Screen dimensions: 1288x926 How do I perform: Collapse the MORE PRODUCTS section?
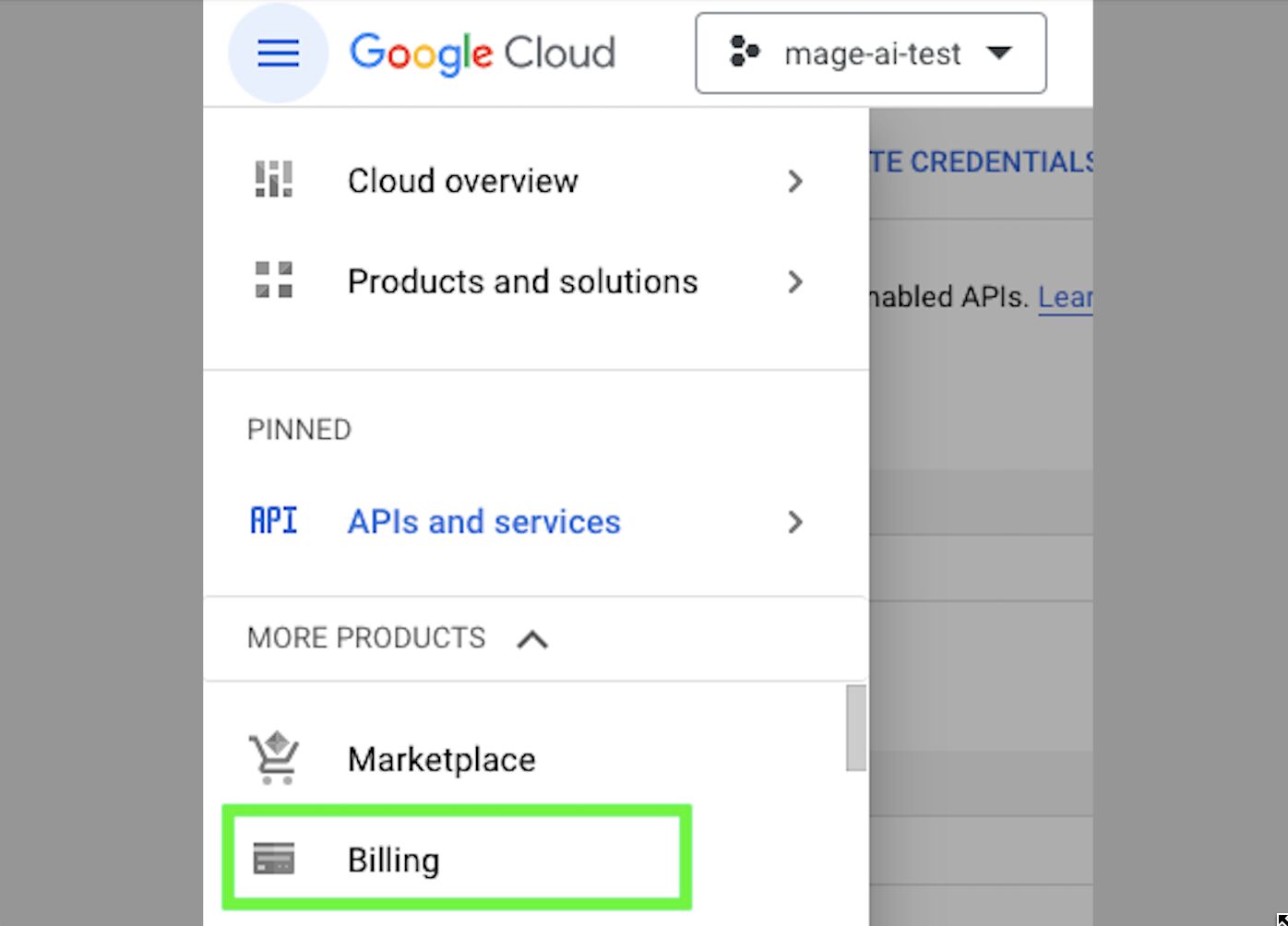pyautogui.click(x=532, y=639)
